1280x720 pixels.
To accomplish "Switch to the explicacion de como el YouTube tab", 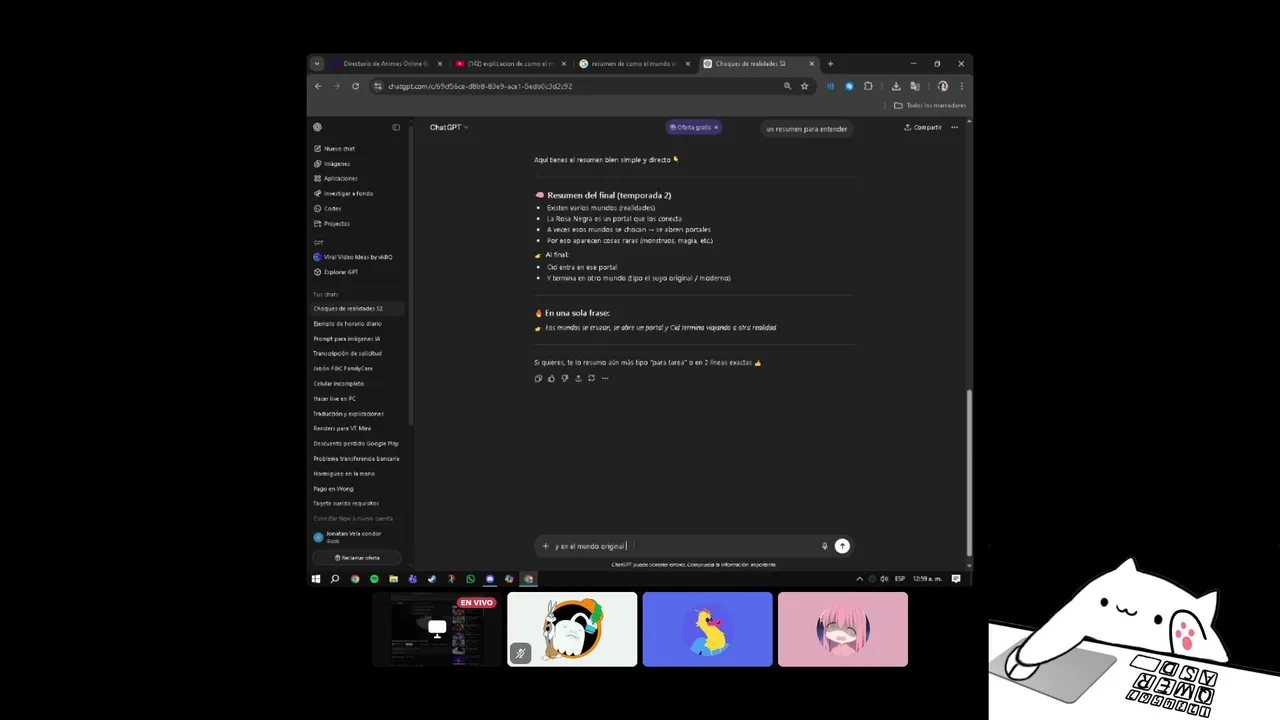I will (509, 63).
